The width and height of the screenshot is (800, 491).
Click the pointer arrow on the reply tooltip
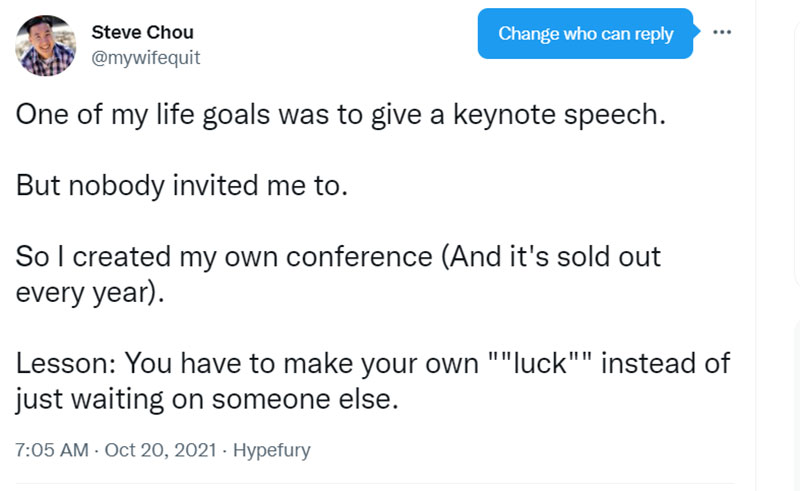click(697, 33)
